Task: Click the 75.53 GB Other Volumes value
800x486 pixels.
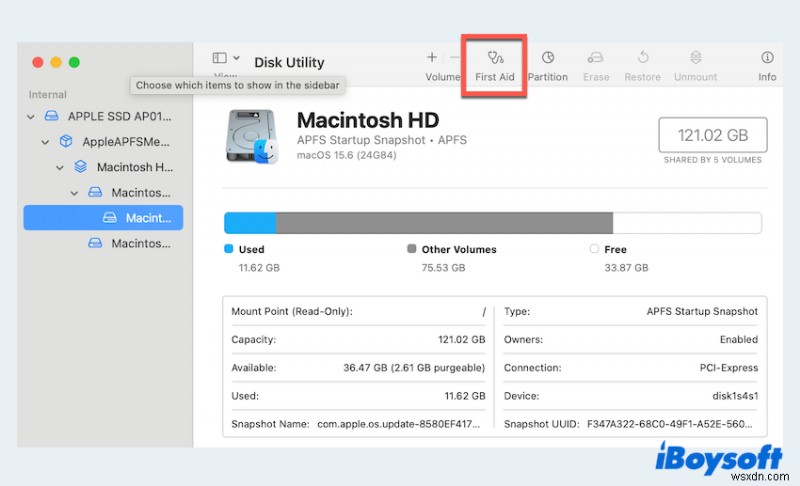Action: pyautogui.click(x=443, y=268)
